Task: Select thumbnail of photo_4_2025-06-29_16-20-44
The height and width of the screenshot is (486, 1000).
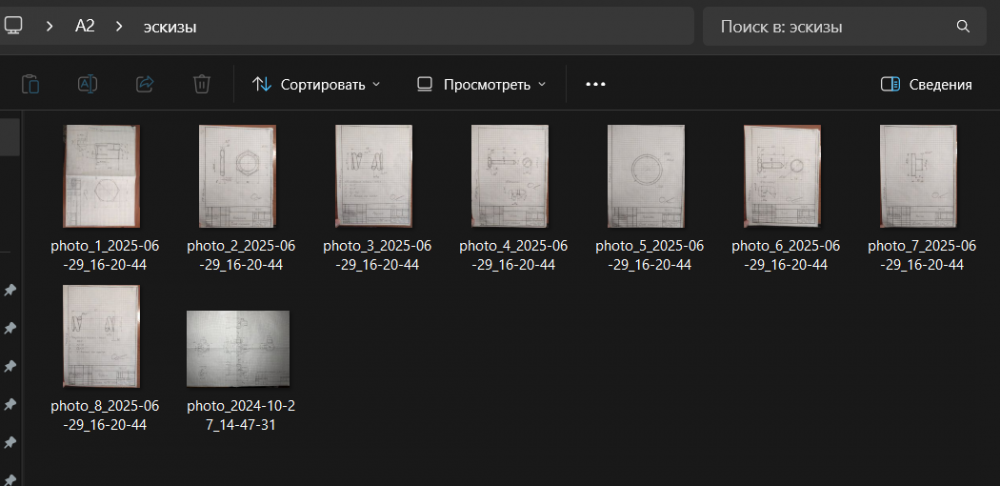Action: tap(510, 176)
